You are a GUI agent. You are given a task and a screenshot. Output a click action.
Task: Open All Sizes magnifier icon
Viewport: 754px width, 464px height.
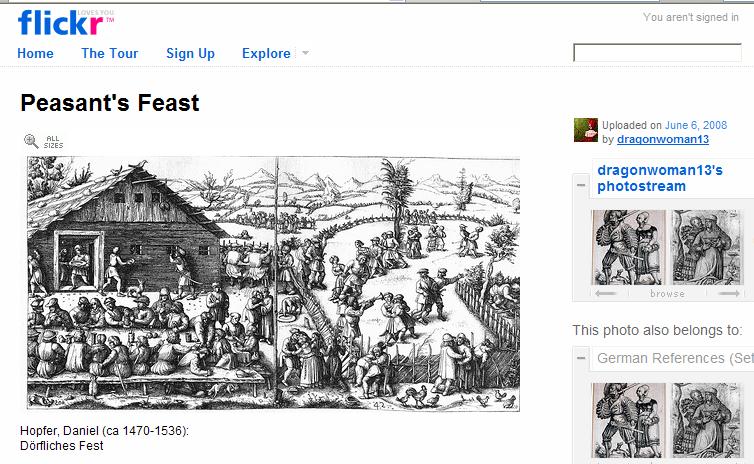[31, 141]
